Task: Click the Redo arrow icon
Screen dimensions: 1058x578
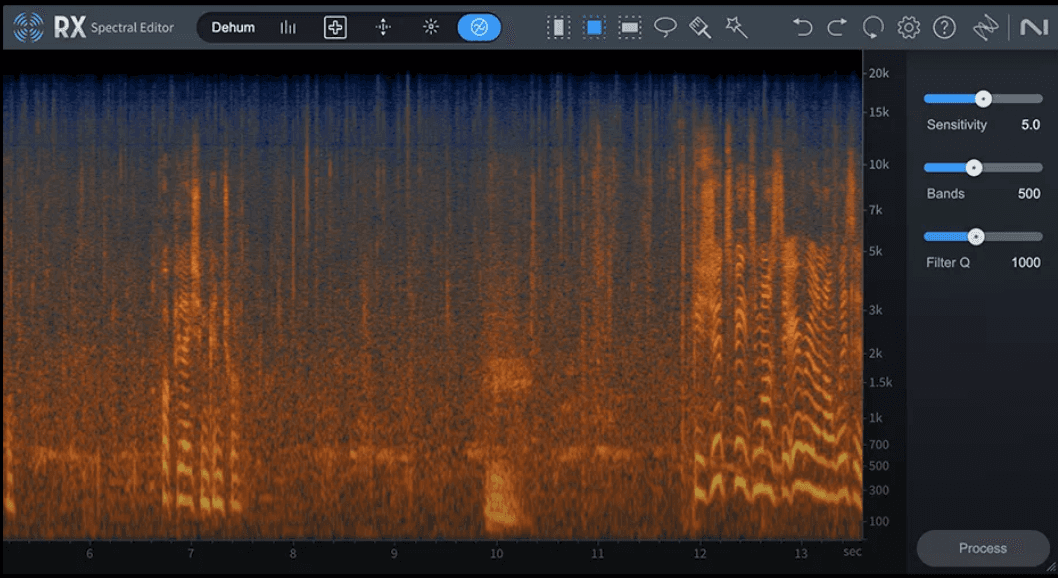Action: coord(837,28)
